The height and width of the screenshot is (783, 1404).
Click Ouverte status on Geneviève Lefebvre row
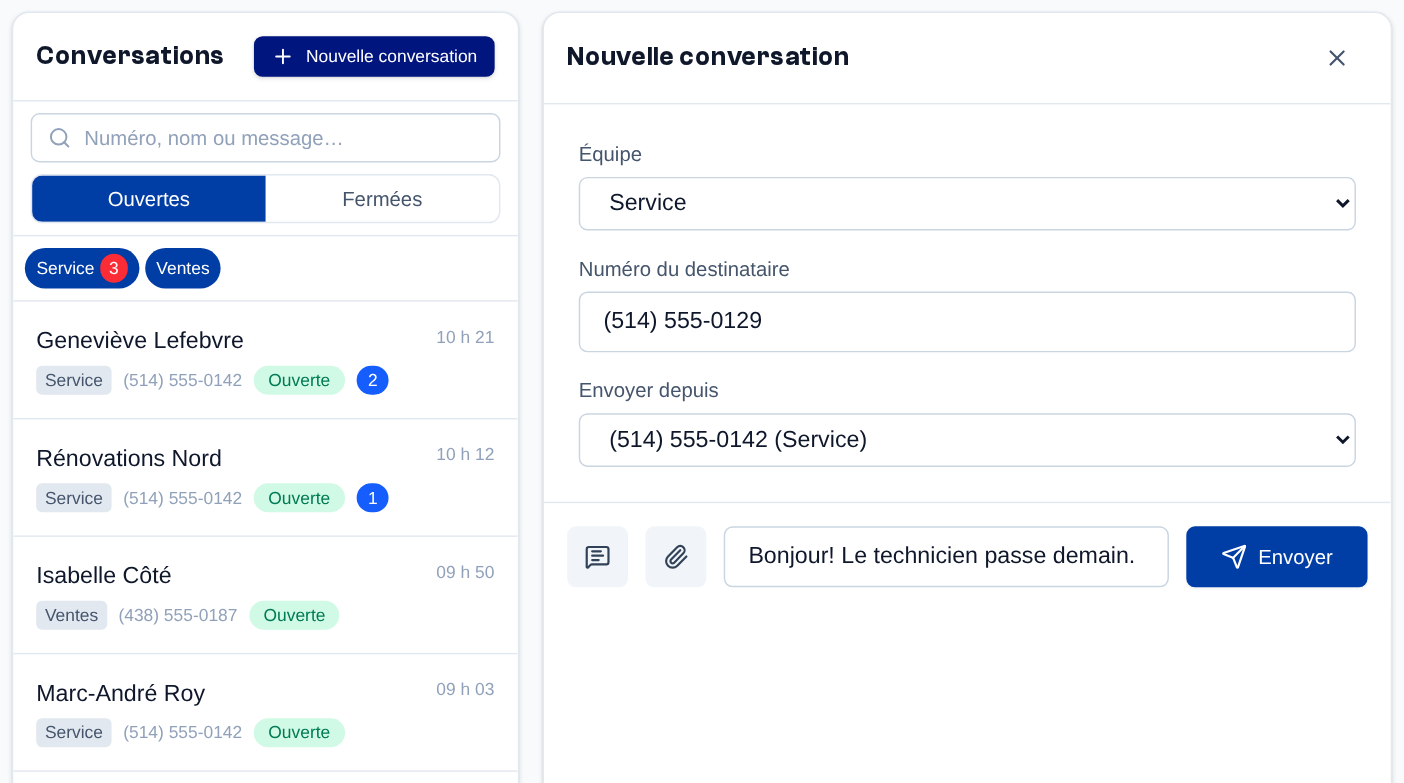point(299,380)
